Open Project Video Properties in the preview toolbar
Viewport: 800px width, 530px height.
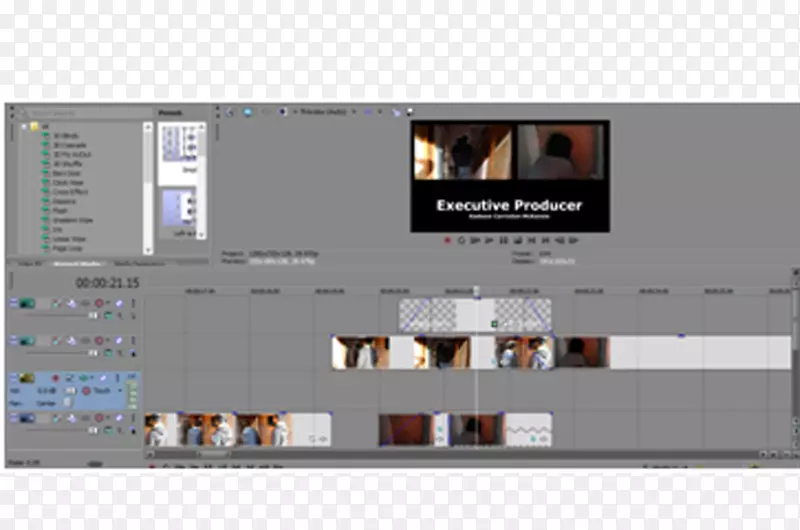[x=231, y=112]
